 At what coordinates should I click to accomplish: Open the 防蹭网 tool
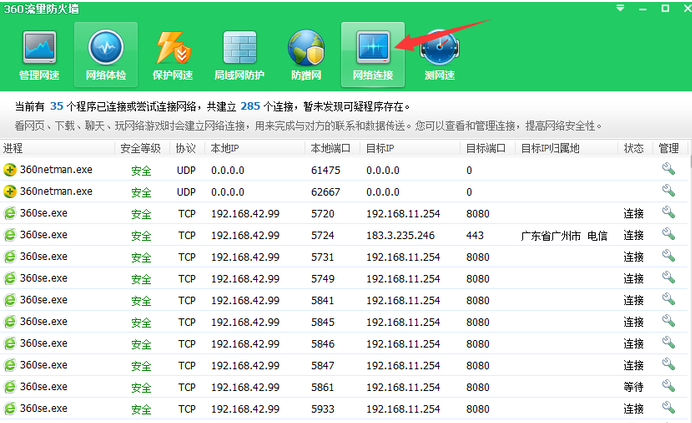pyautogui.click(x=306, y=55)
